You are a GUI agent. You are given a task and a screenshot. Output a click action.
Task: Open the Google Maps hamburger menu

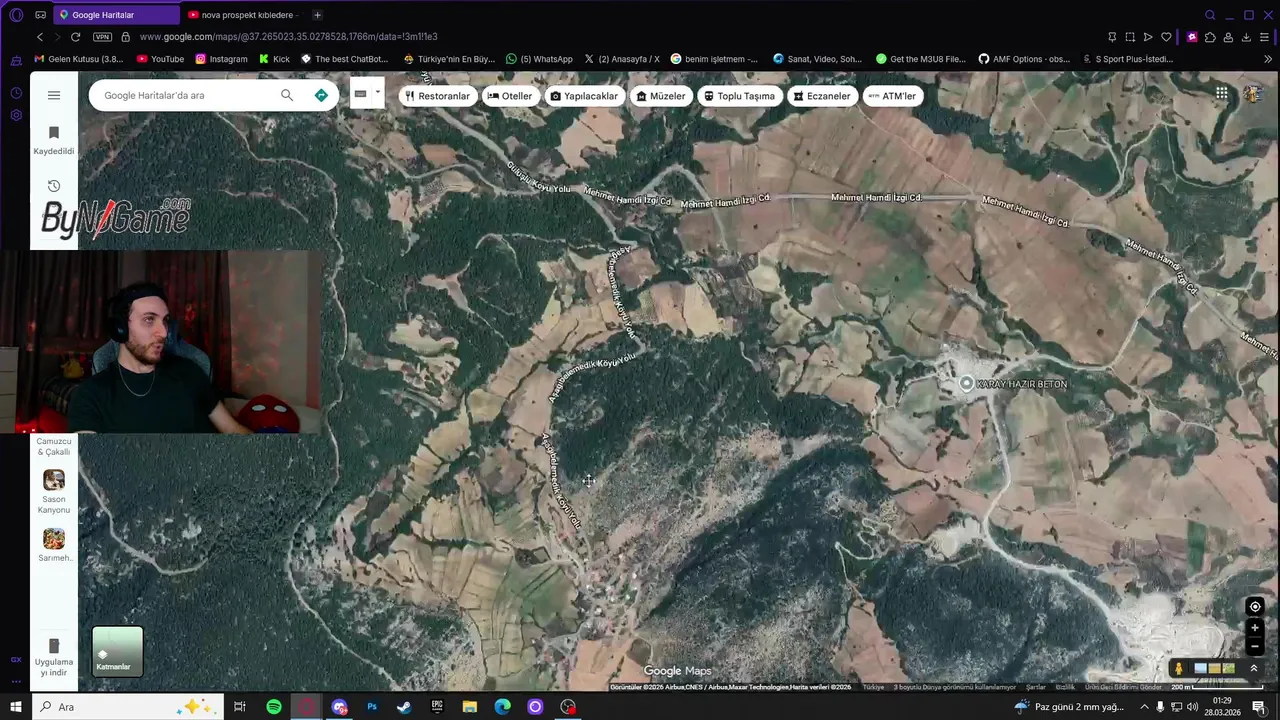[54, 95]
